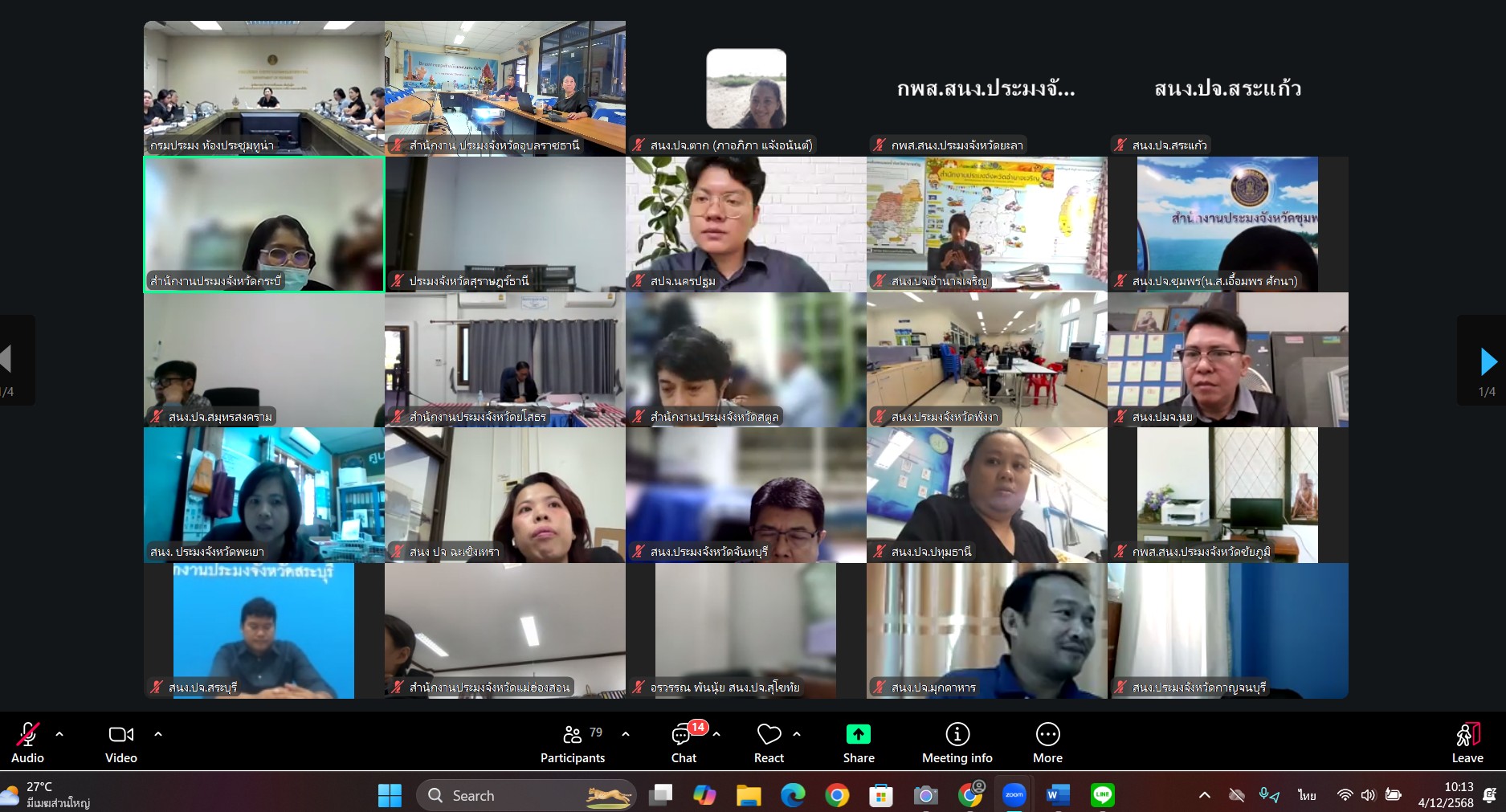Go to previous page of participants
1506x812 pixels.
(6, 360)
